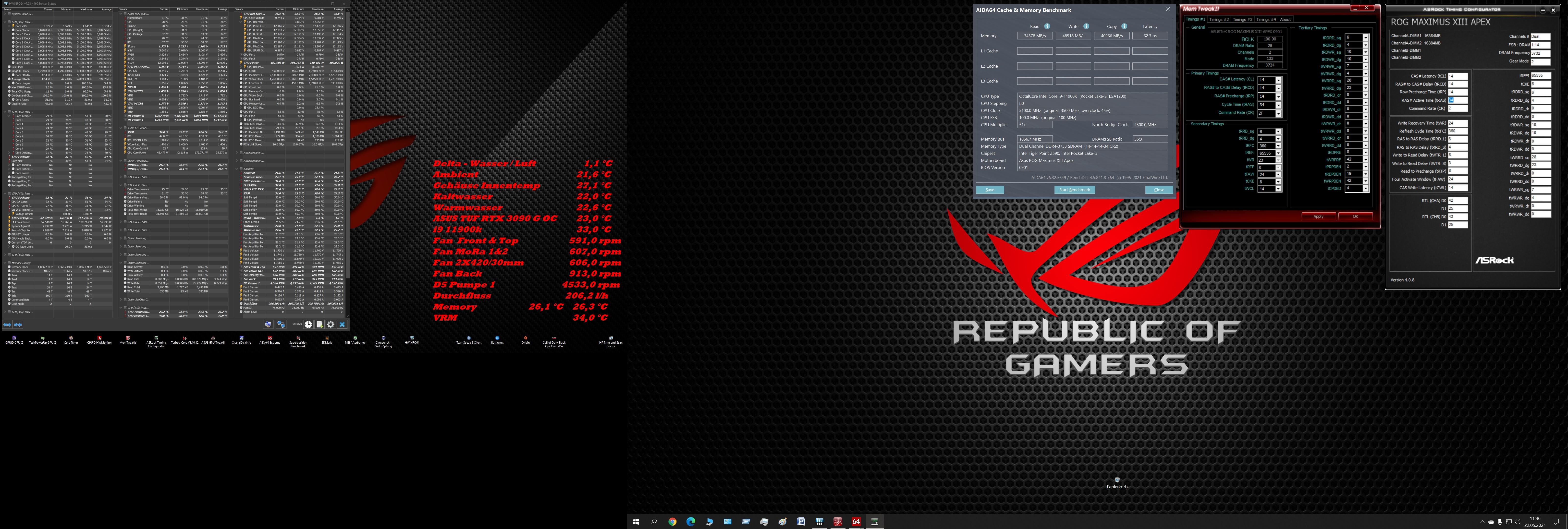Open CrystalDiskInfo desktop shortcut
The width and height of the screenshot is (1568, 529).
point(241,340)
